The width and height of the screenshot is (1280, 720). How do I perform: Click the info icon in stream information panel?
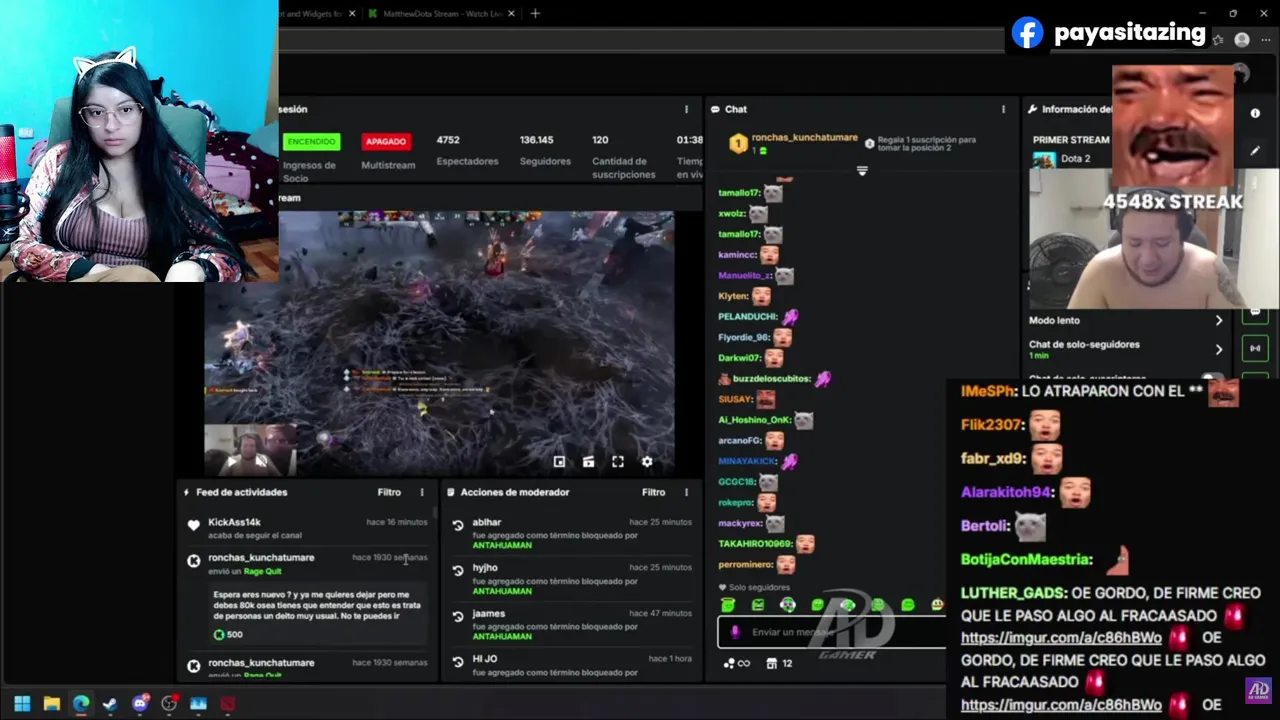[1255, 113]
